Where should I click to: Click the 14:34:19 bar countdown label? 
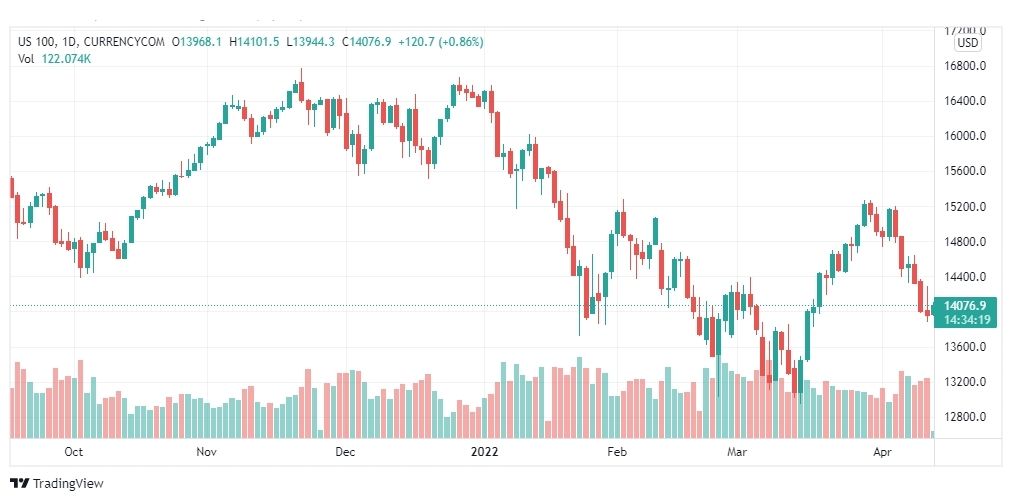964,319
